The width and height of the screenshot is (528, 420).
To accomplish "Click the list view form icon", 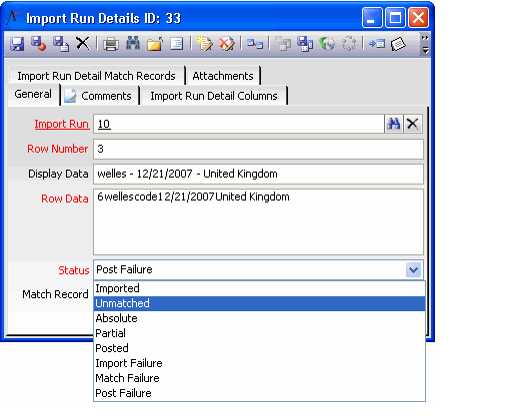I will [176, 44].
